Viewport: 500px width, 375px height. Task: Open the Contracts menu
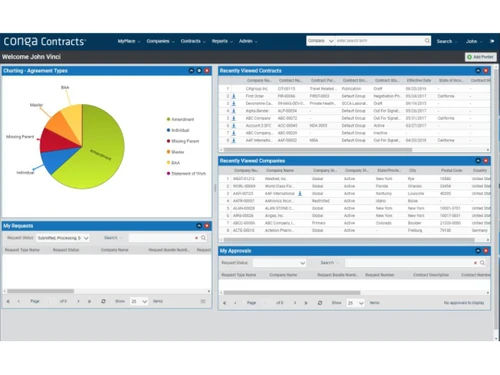pyautogui.click(x=193, y=41)
